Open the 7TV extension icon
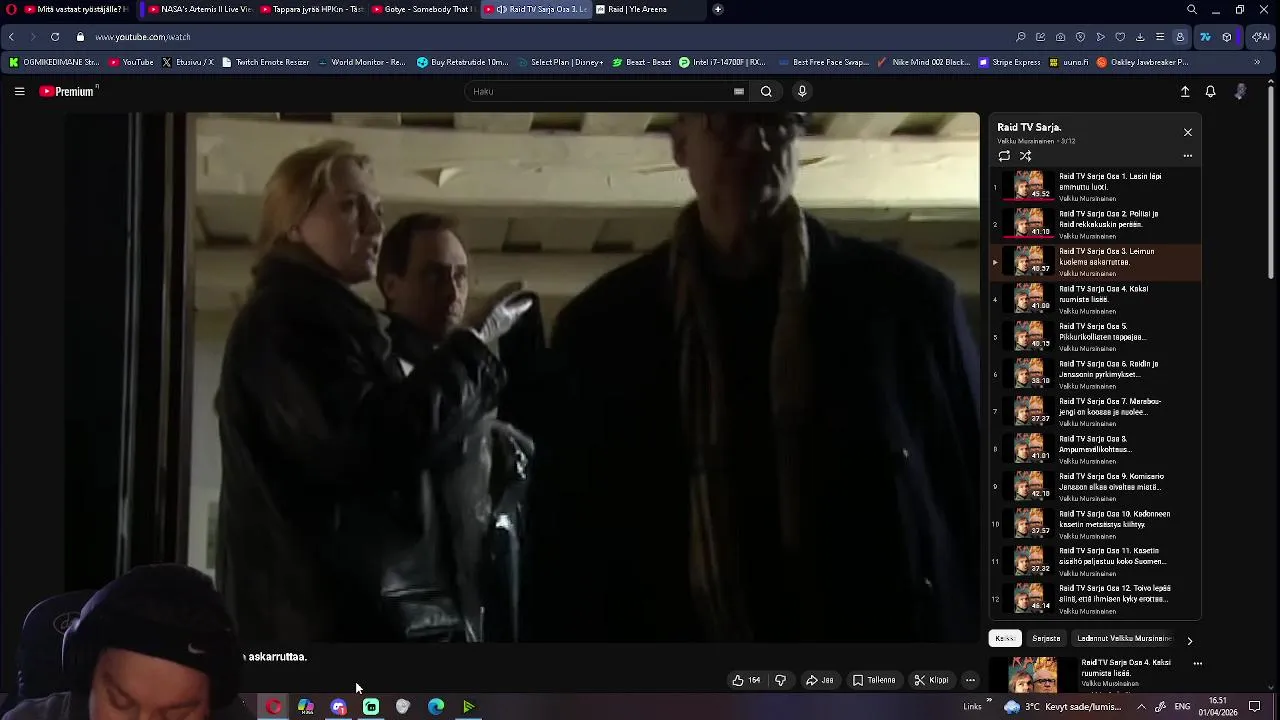The image size is (1280, 720). pos(1205,37)
